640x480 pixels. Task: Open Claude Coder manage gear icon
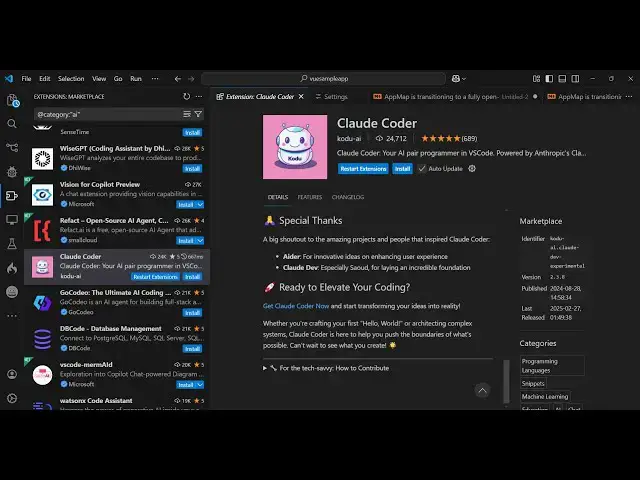(472, 169)
